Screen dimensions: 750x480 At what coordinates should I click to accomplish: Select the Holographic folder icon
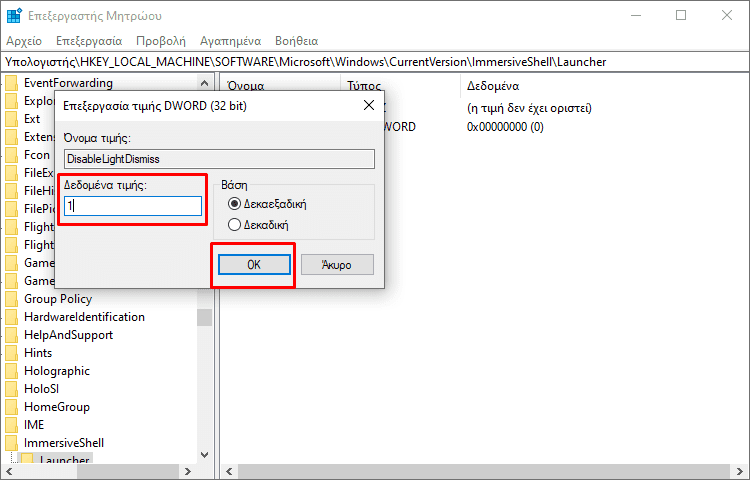pos(11,371)
